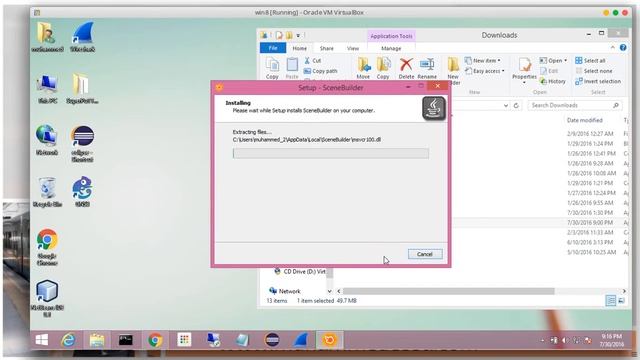Open Command Prompt from the taskbar
640x360 pixels.
coord(126,340)
